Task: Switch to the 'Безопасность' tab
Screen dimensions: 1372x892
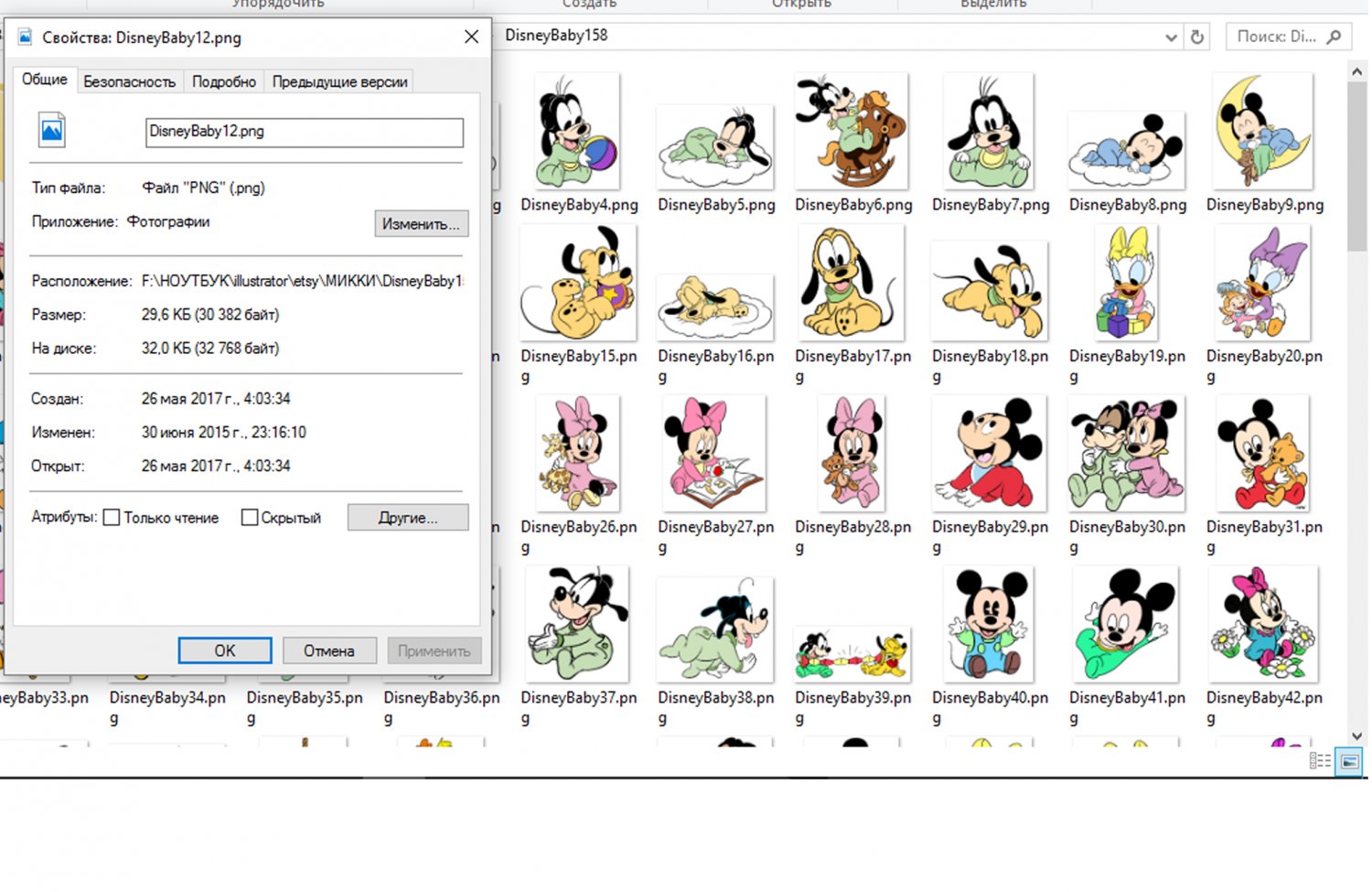Action: [x=130, y=81]
